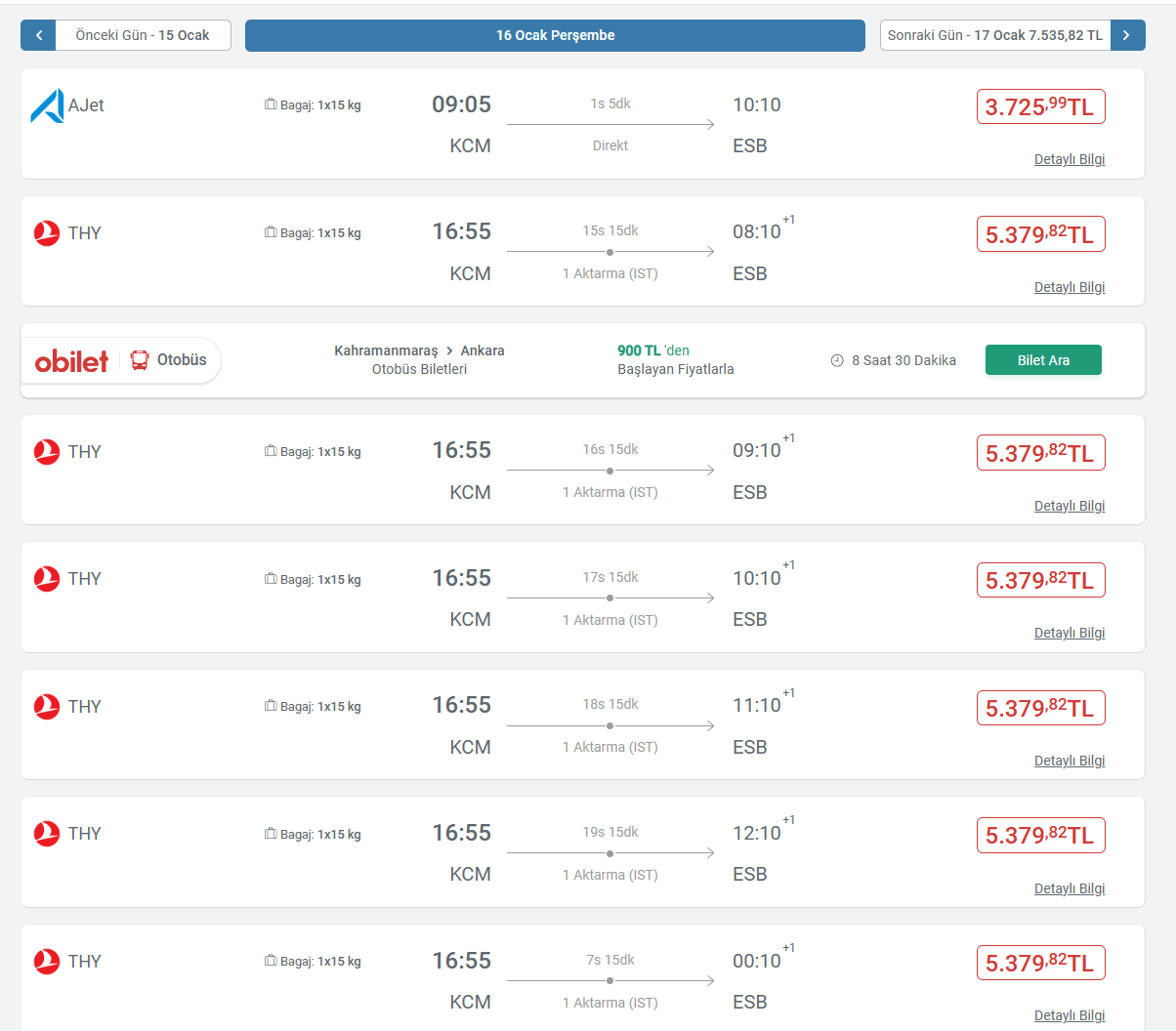The height and width of the screenshot is (1031, 1176).
Task: Click the baggage icon on AJet flight
Action: [x=271, y=104]
